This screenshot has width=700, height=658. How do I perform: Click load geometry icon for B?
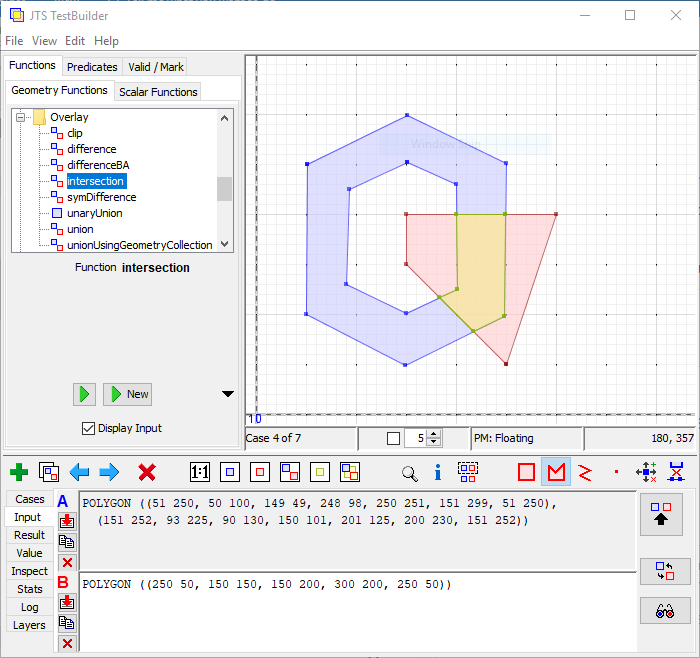(67, 603)
